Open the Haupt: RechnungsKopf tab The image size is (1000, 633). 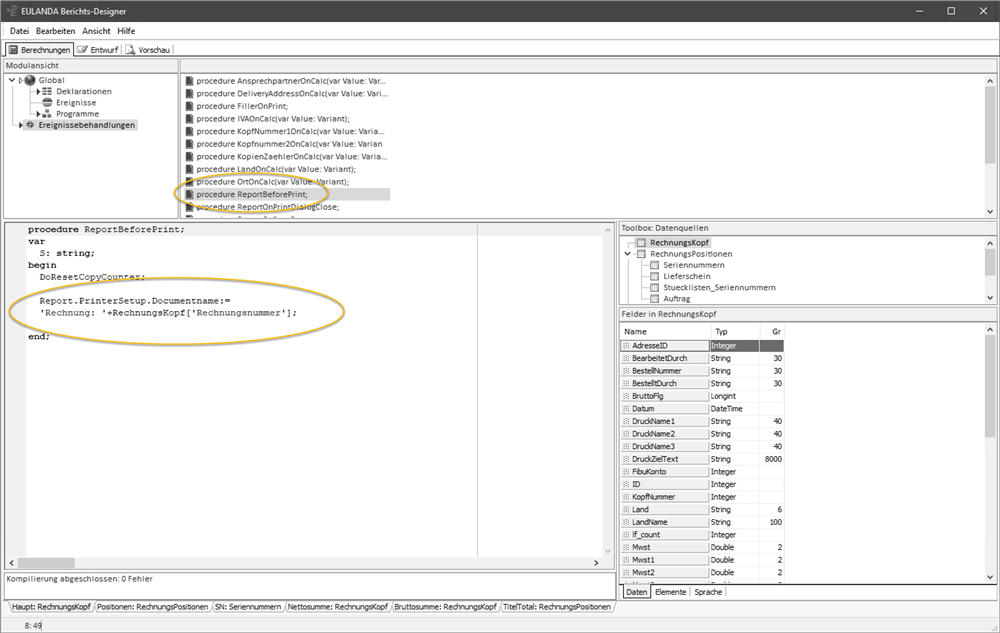coord(51,607)
